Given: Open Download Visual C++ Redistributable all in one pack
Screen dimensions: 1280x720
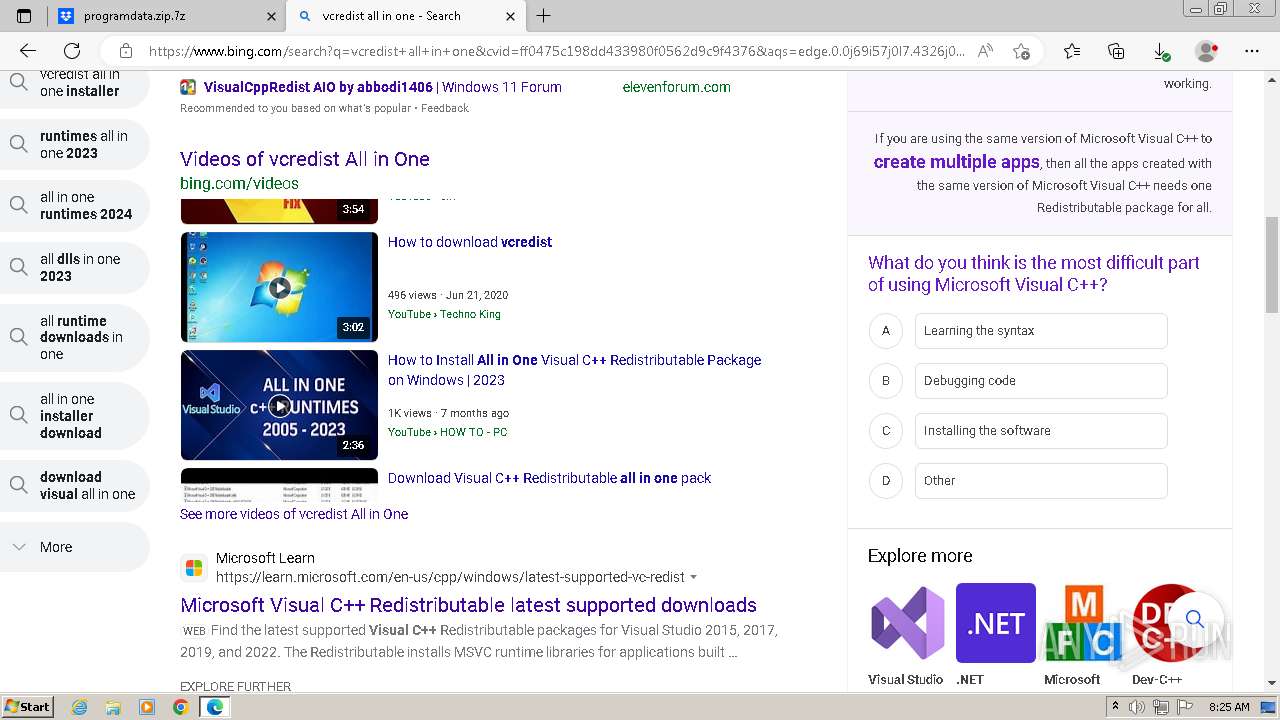Looking at the screenshot, I should [x=549, y=478].
